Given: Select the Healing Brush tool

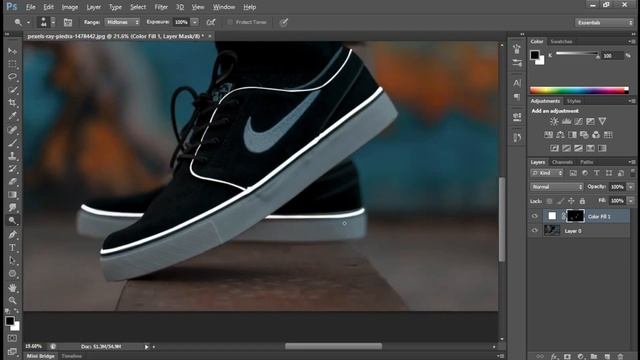Looking at the screenshot, I should [x=12, y=129].
